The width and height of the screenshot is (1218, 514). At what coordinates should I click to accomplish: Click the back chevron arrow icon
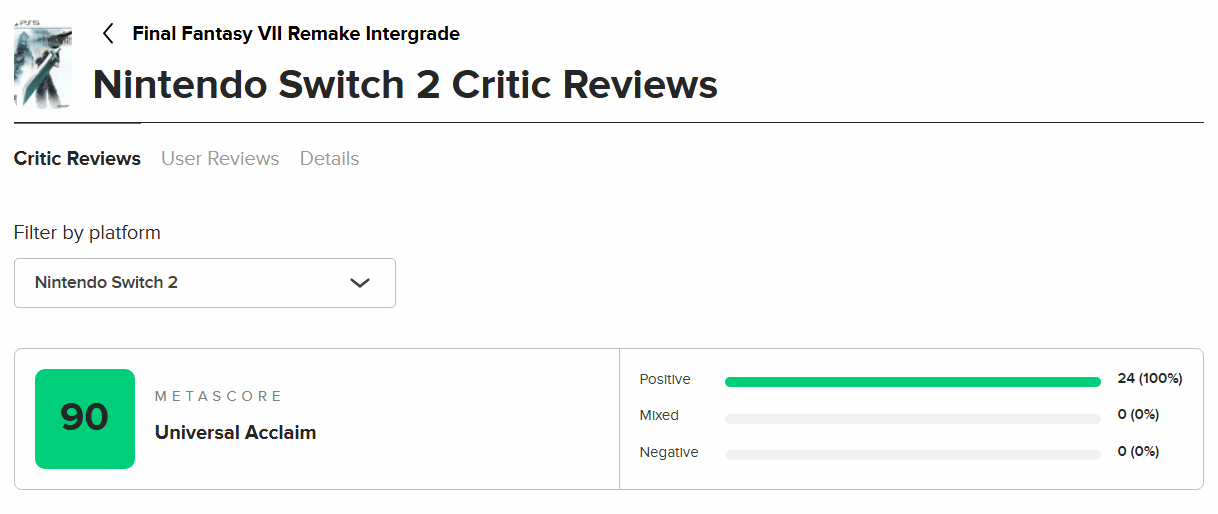(x=108, y=34)
